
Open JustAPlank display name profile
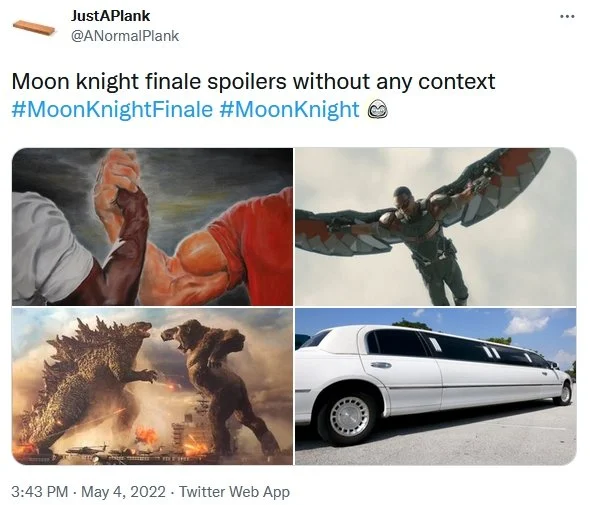(x=110, y=16)
